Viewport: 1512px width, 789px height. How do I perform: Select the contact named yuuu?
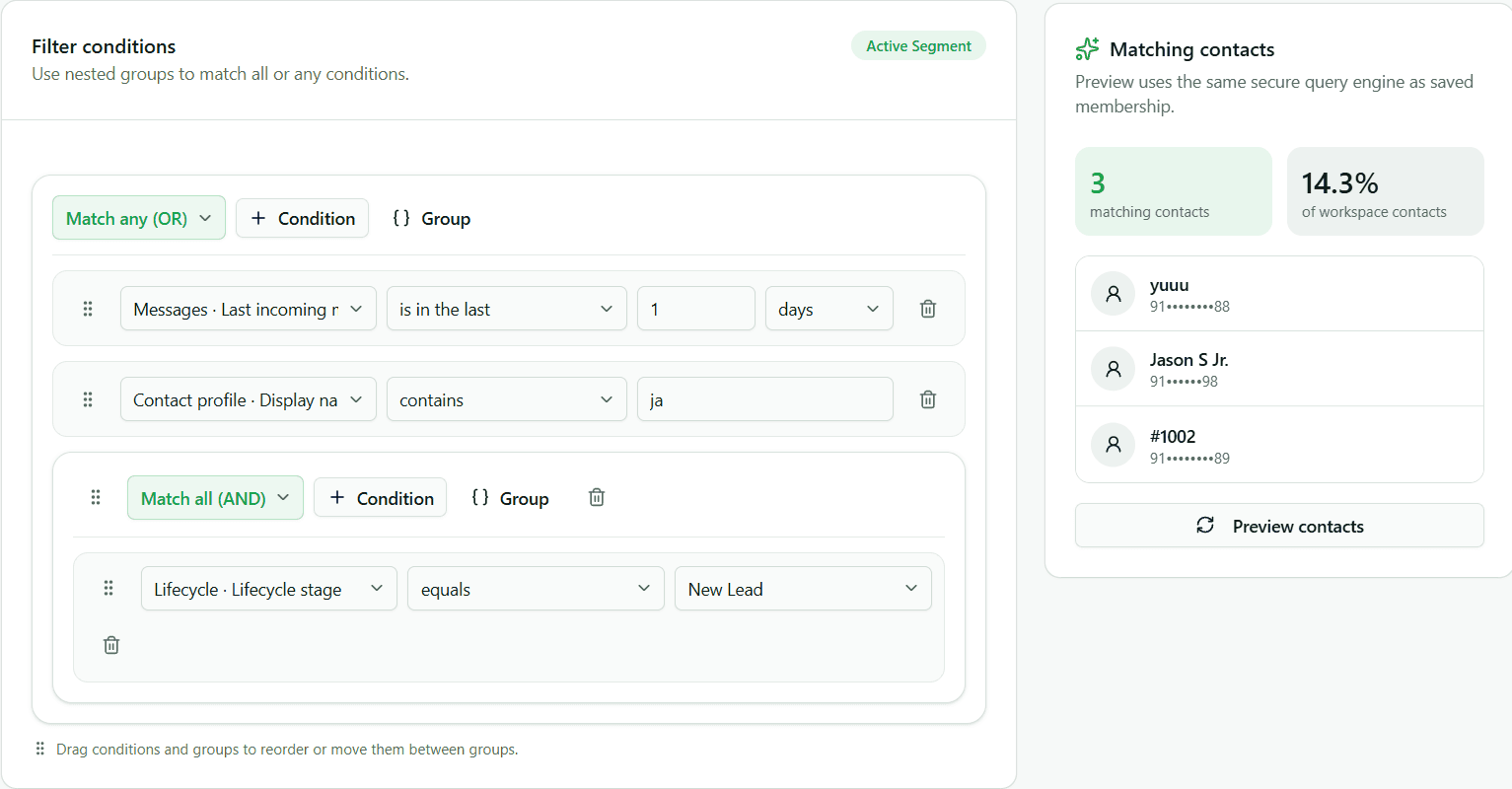click(1279, 294)
